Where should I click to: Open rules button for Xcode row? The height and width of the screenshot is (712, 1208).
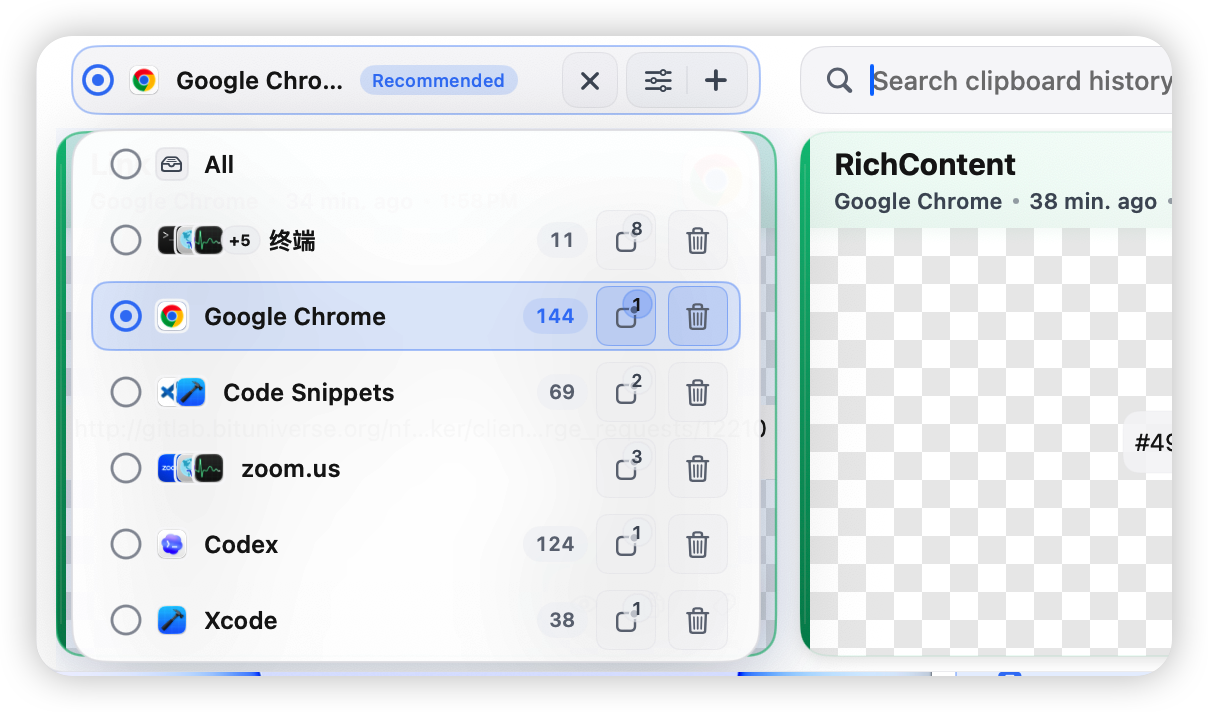626,620
